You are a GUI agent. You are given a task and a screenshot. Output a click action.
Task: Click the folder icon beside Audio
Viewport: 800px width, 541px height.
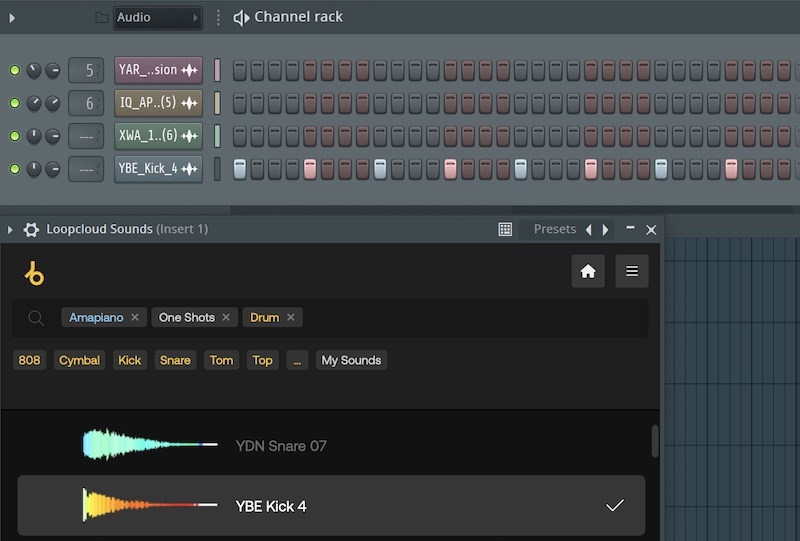tap(102, 18)
